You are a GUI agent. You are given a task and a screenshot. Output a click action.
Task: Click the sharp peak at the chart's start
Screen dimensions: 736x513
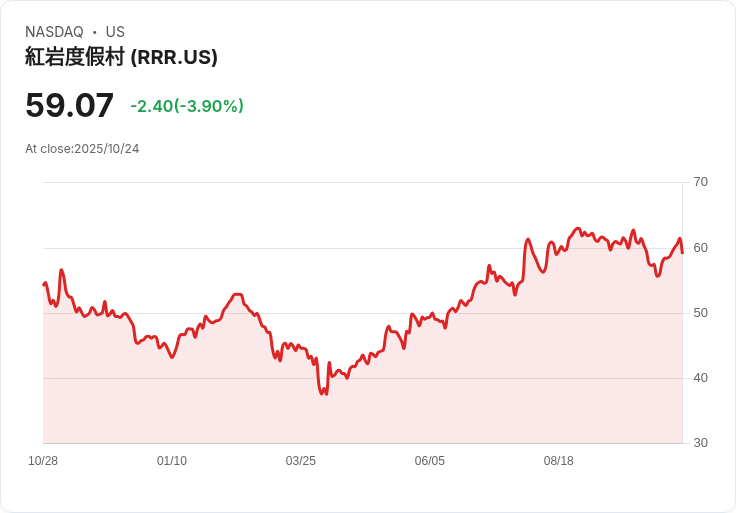point(61,270)
